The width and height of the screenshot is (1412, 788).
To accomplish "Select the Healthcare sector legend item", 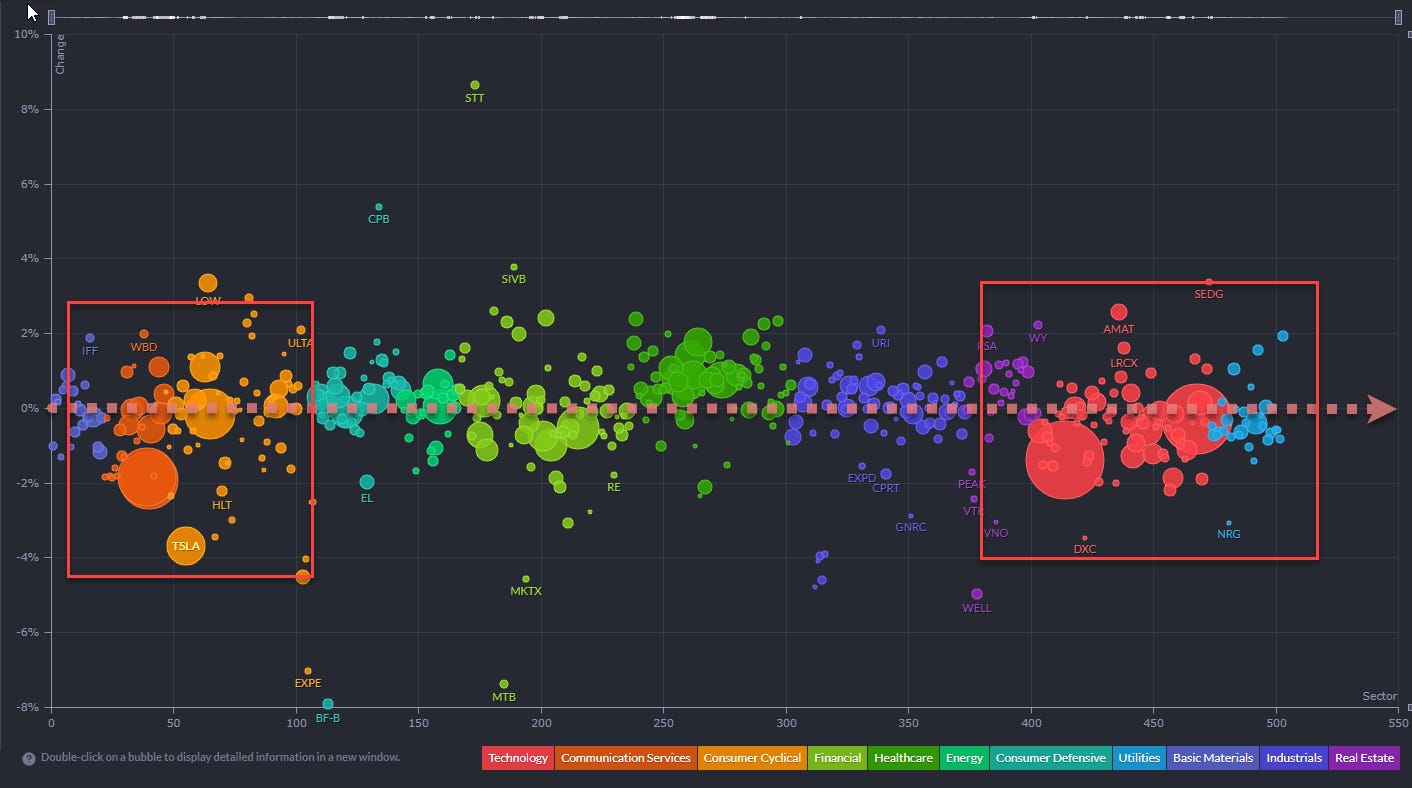I will [903, 758].
